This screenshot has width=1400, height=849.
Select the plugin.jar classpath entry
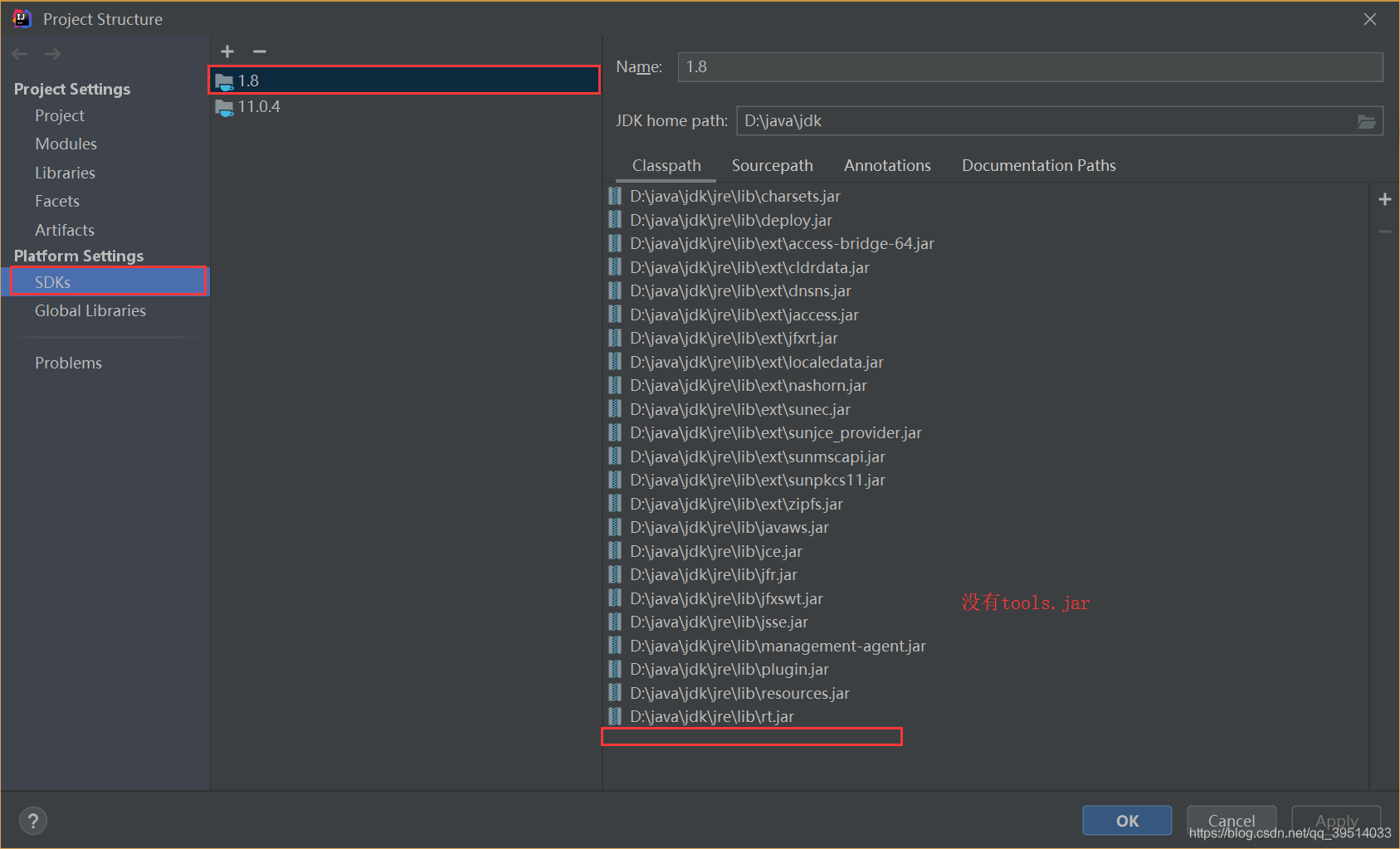tap(729, 669)
